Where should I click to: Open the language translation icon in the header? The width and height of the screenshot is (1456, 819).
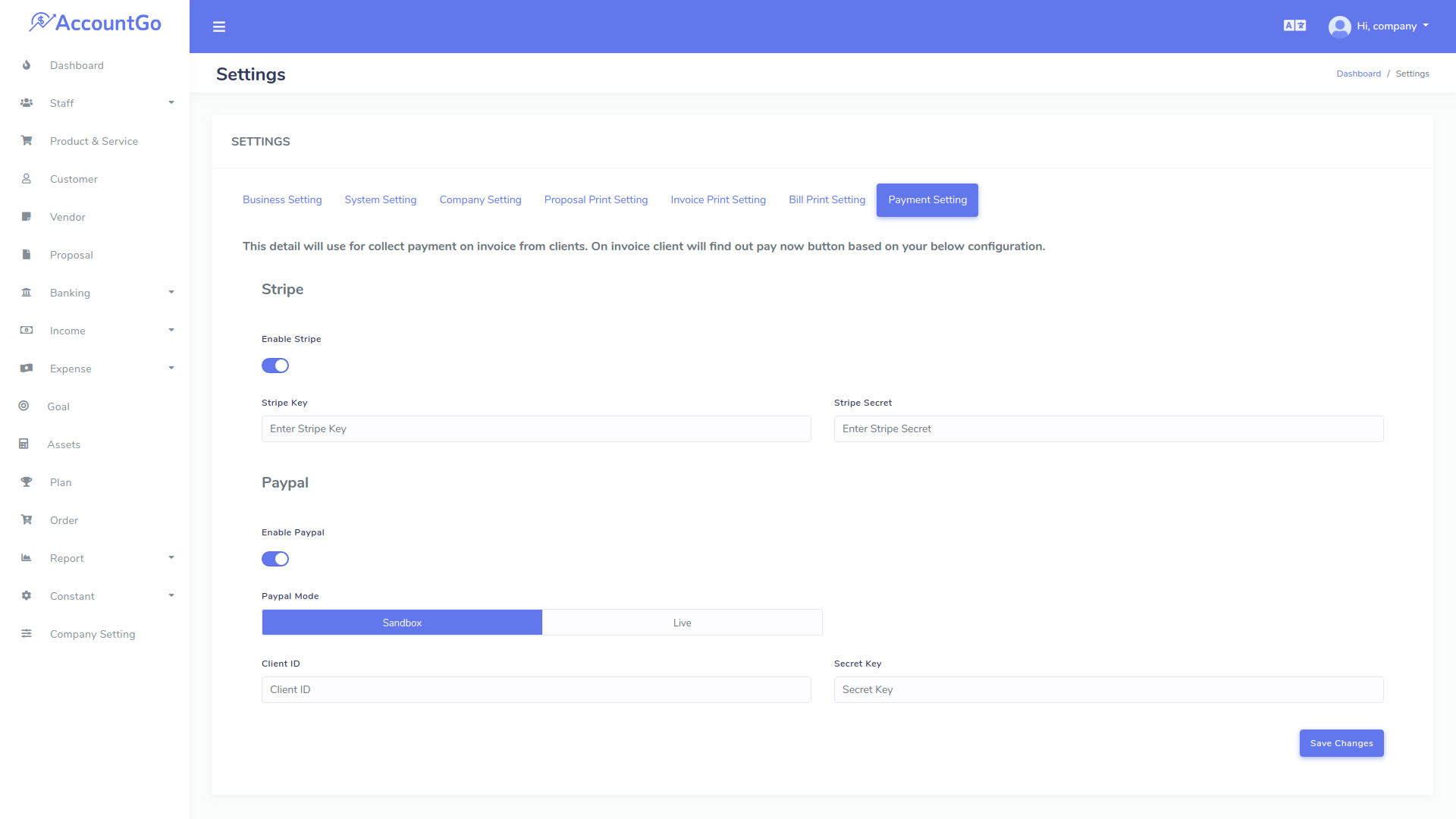click(x=1294, y=25)
